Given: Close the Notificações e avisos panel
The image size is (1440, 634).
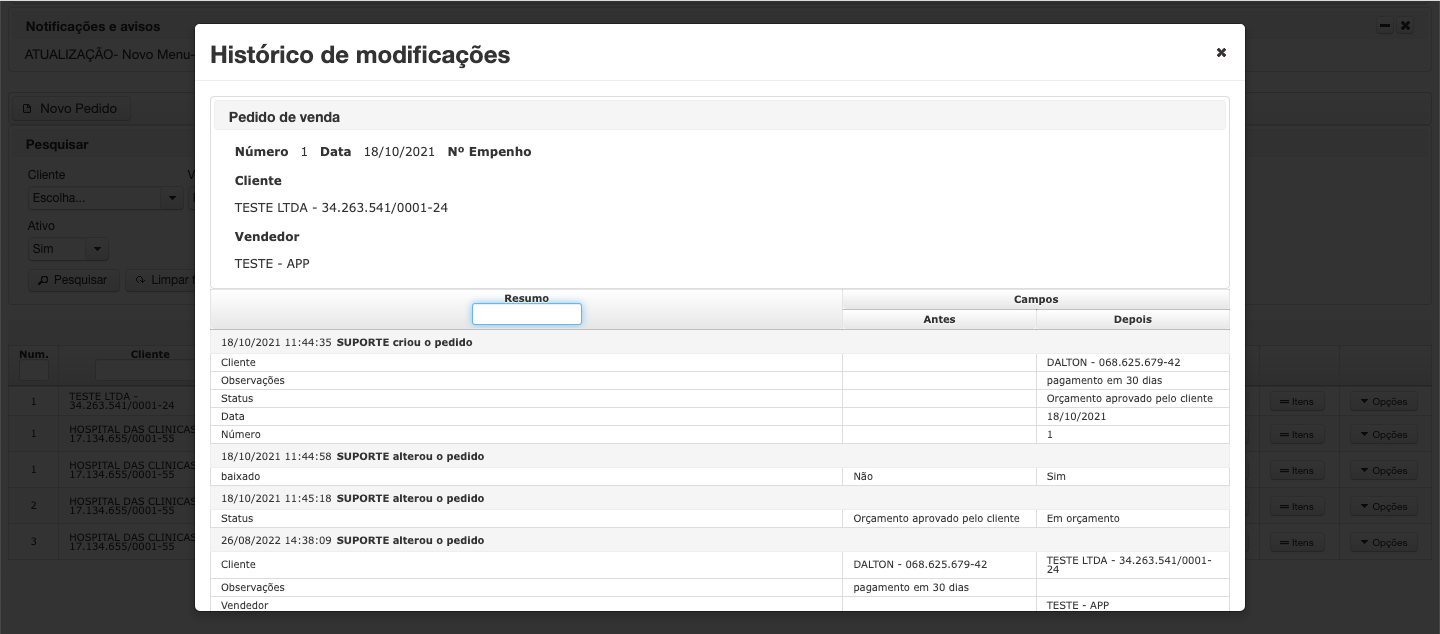Looking at the screenshot, I should [x=1405, y=25].
